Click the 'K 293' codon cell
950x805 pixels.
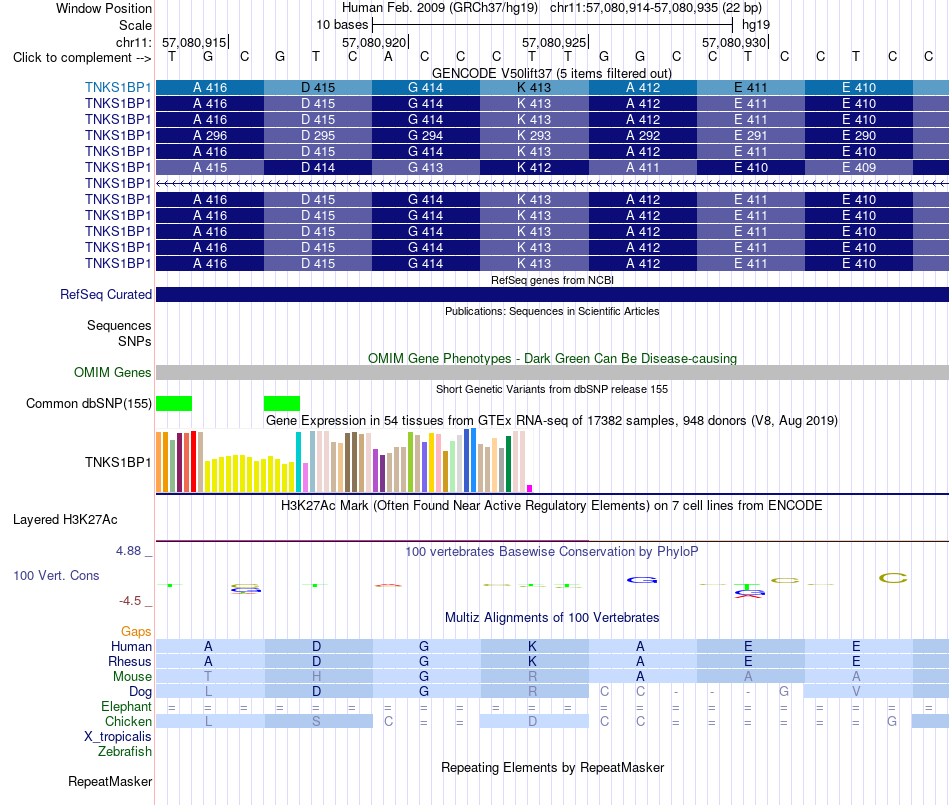(534, 136)
